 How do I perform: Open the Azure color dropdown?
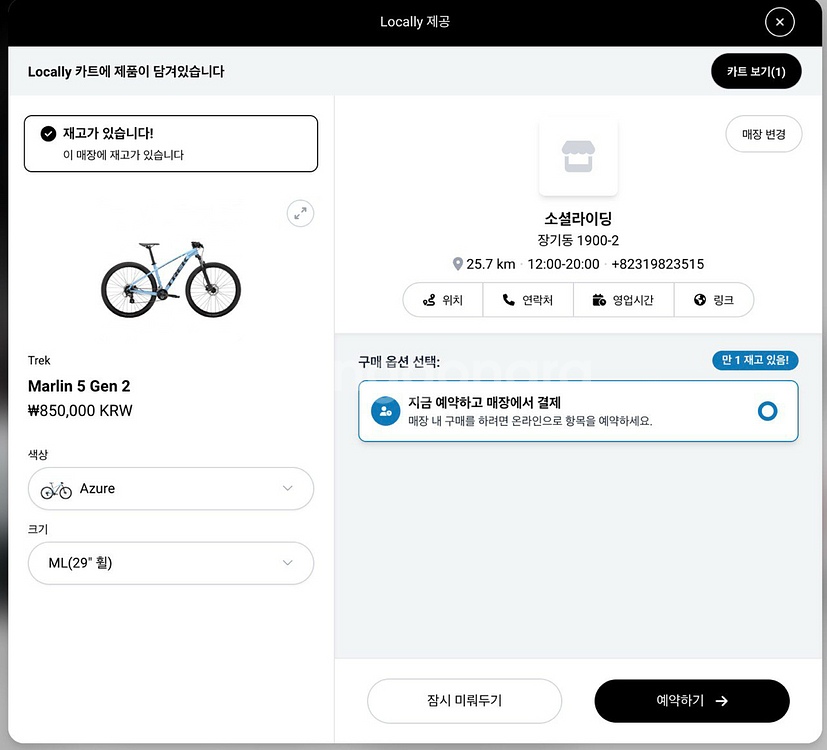tap(171, 489)
